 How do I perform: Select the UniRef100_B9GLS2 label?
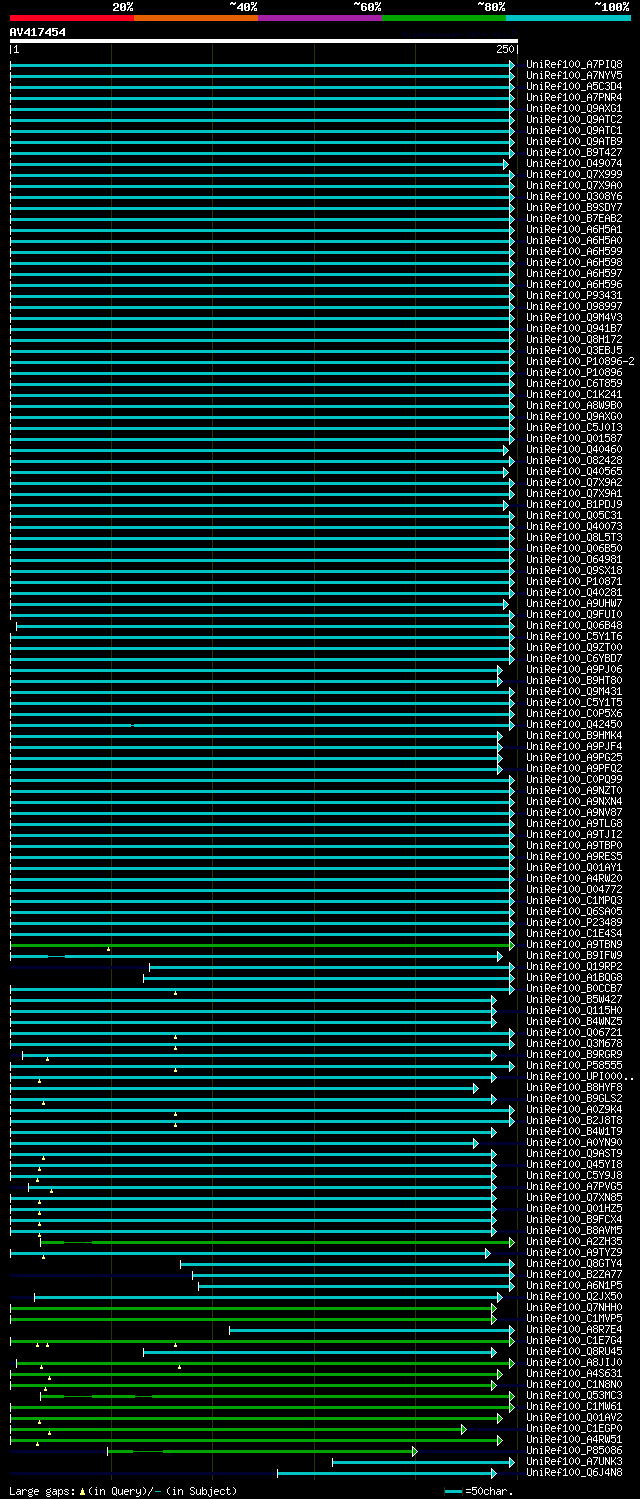[574, 1098]
